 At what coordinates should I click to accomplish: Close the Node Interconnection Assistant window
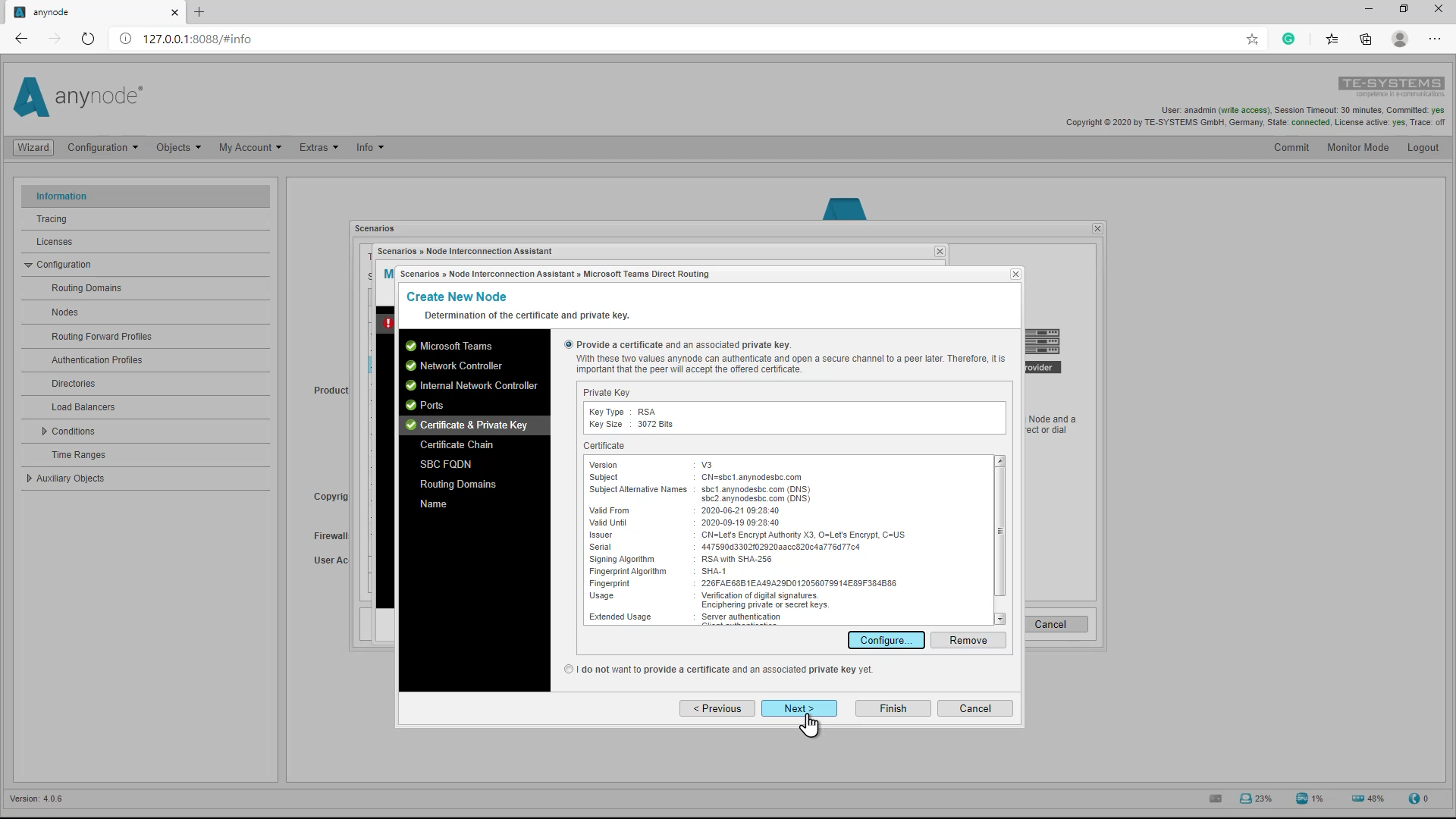pyautogui.click(x=940, y=251)
